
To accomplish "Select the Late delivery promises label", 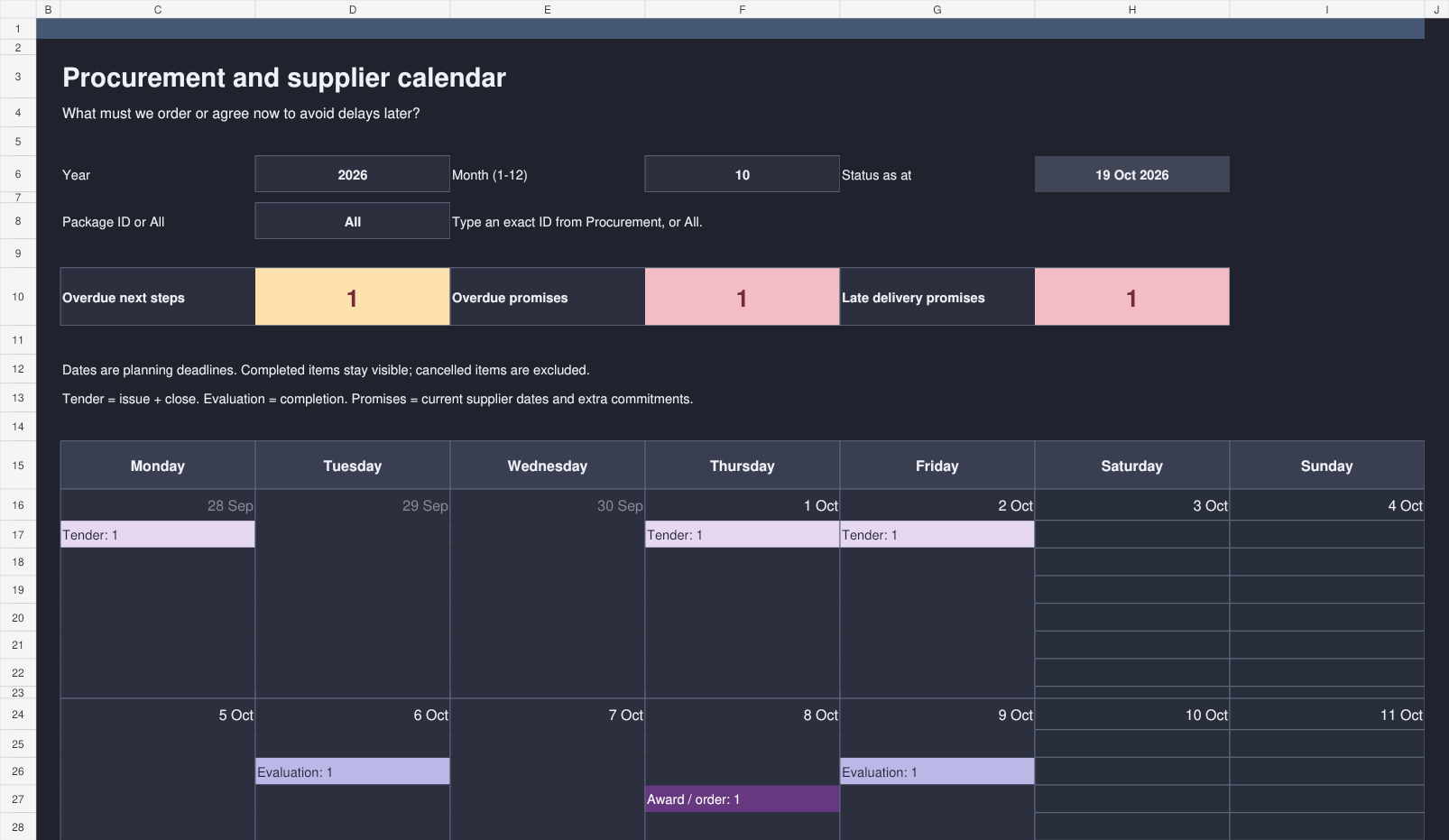I will pos(937,297).
